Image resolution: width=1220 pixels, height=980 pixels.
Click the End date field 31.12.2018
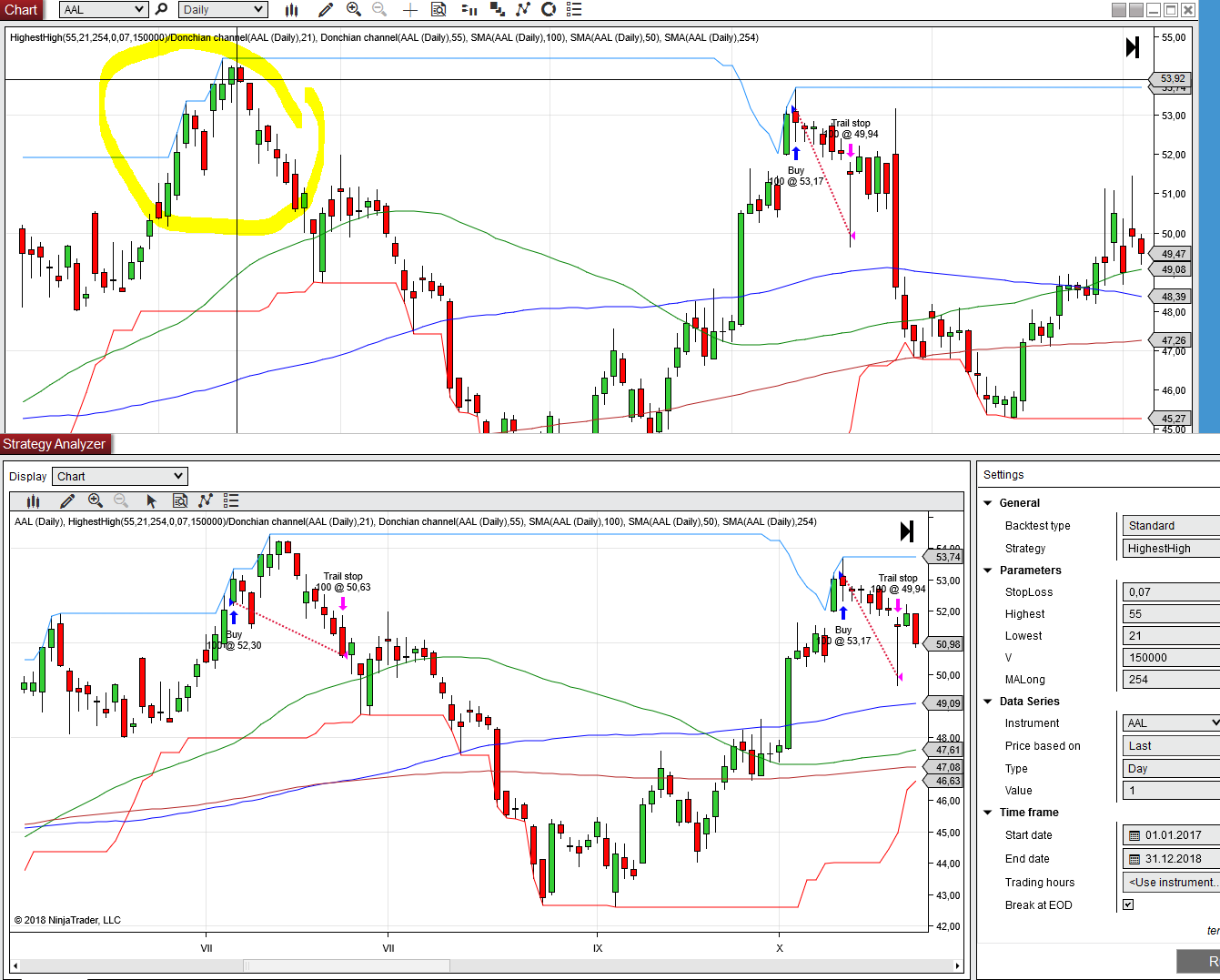[x=1173, y=859]
